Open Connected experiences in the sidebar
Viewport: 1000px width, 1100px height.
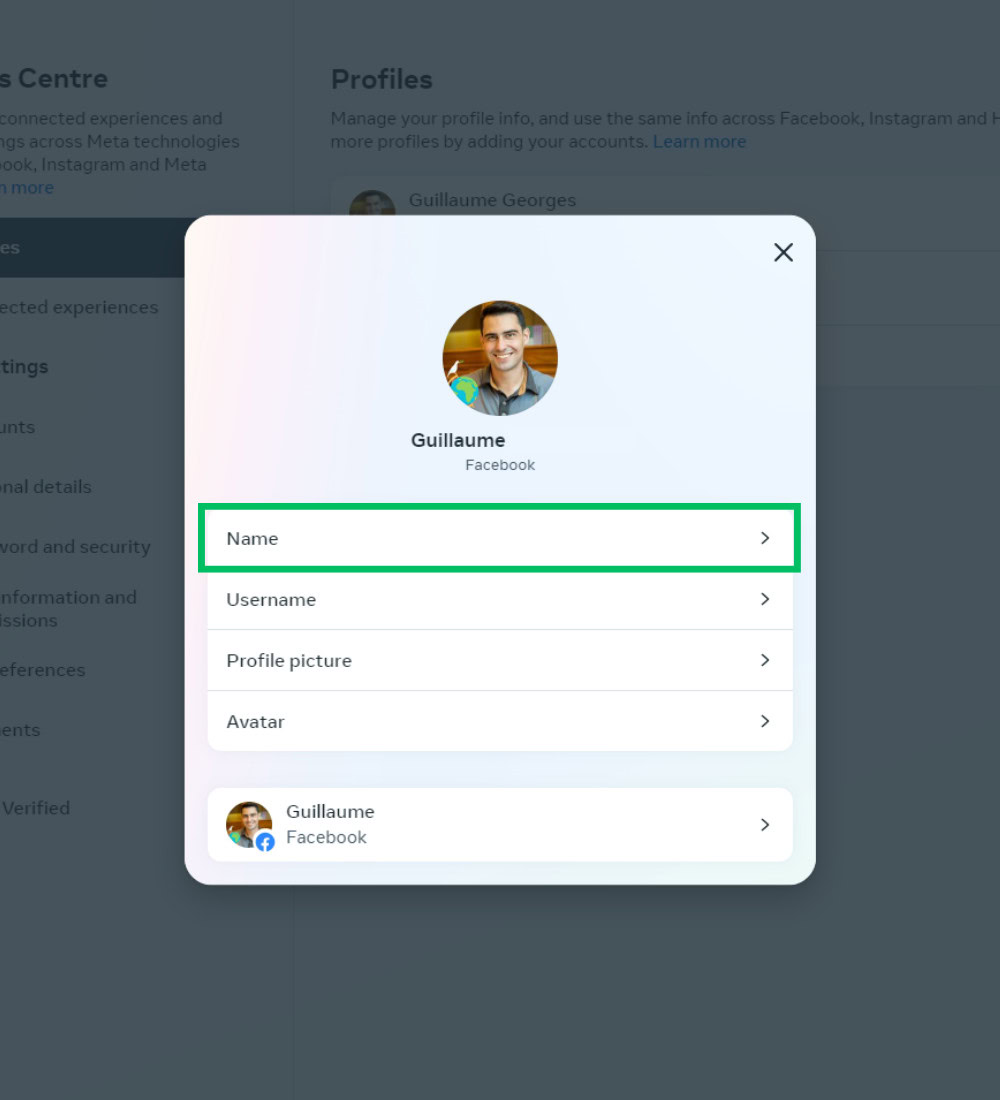80,307
